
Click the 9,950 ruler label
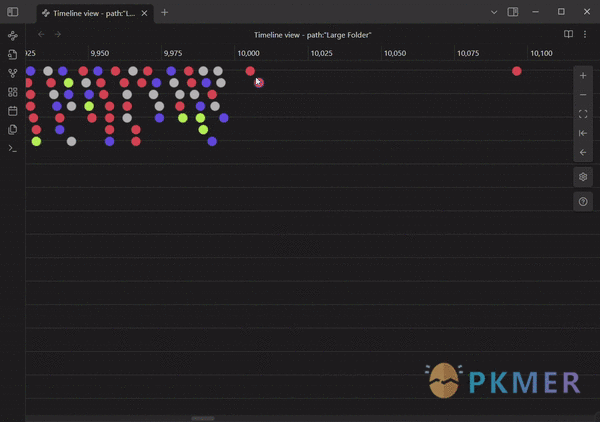100,53
